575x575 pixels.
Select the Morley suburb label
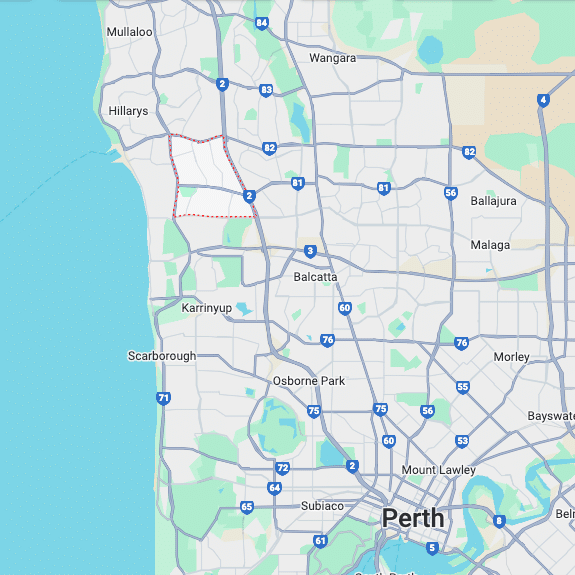tap(511, 357)
